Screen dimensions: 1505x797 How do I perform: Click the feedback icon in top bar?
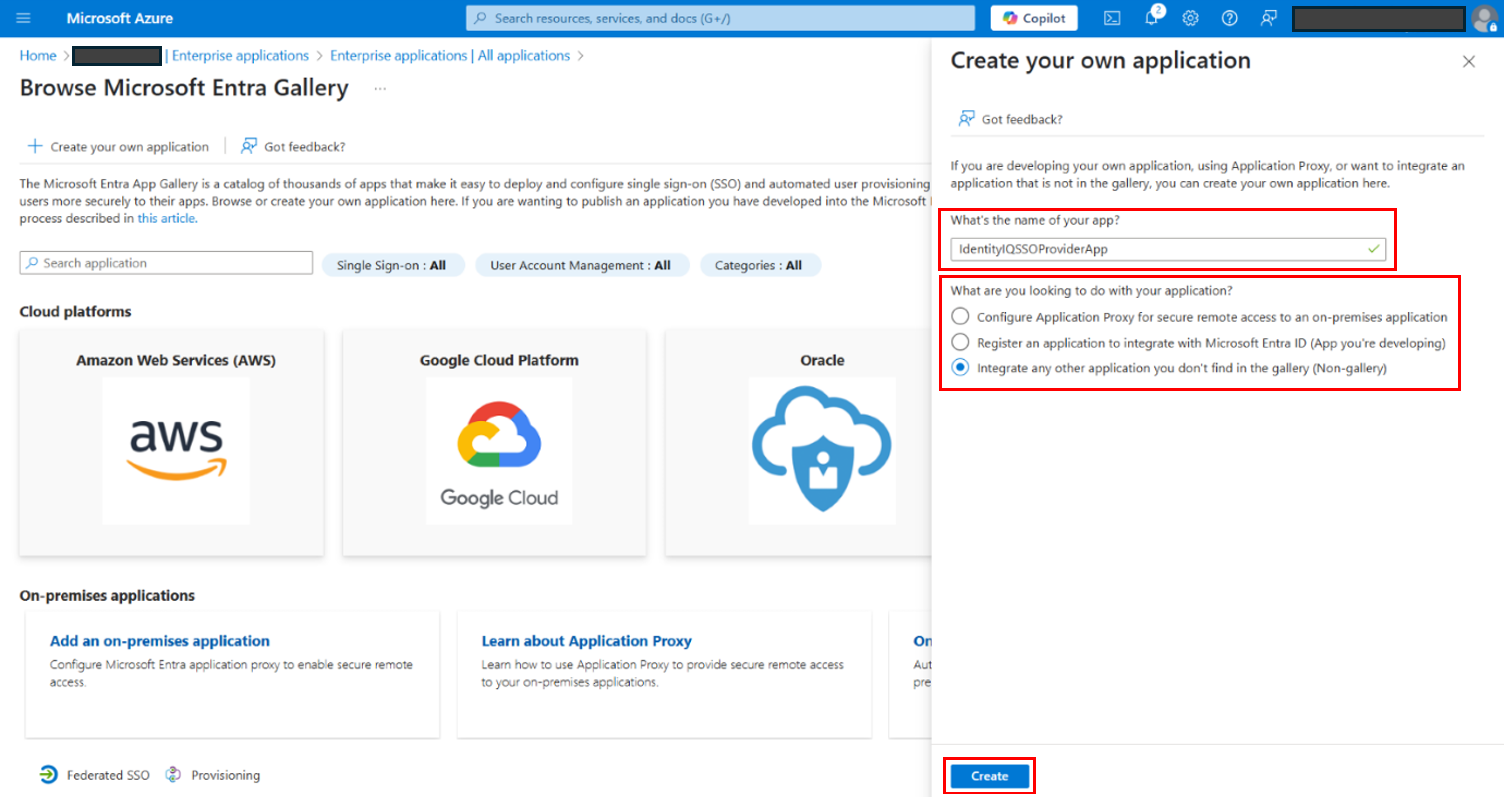[x=1269, y=18]
